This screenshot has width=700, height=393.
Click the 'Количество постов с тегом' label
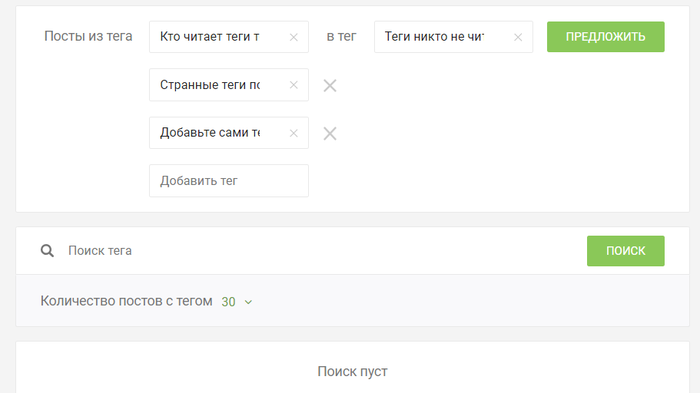[x=126, y=301]
